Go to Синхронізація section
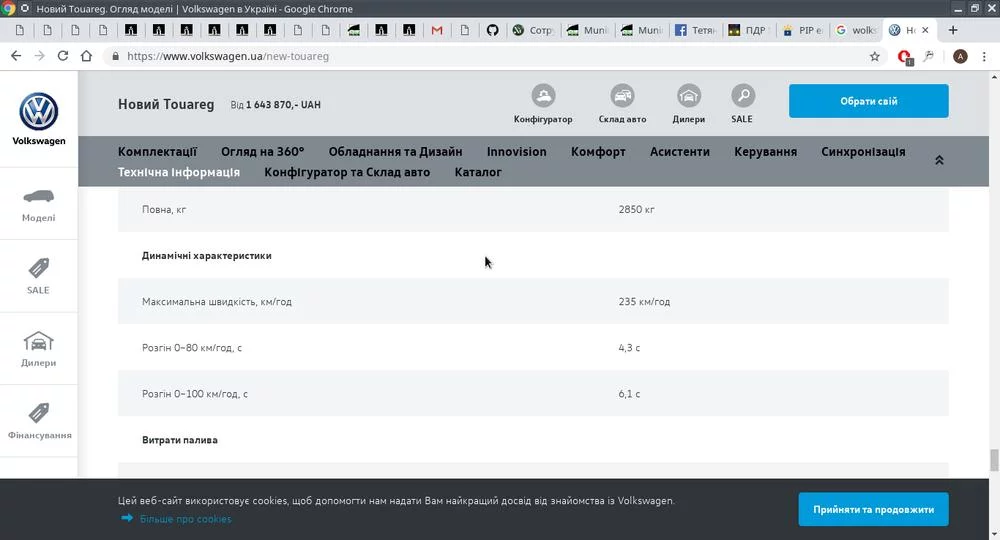This screenshot has width=1000, height=540. 863,152
